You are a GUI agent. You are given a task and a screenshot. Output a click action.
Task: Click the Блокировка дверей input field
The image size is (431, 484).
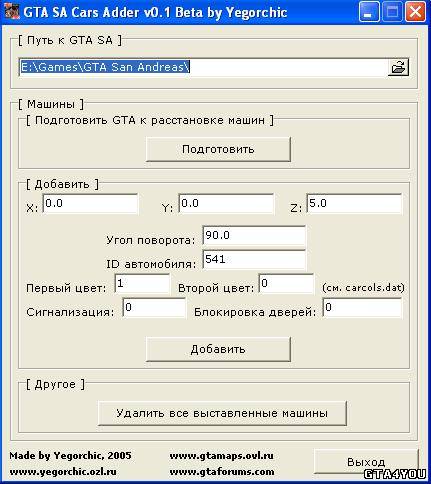point(362,307)
